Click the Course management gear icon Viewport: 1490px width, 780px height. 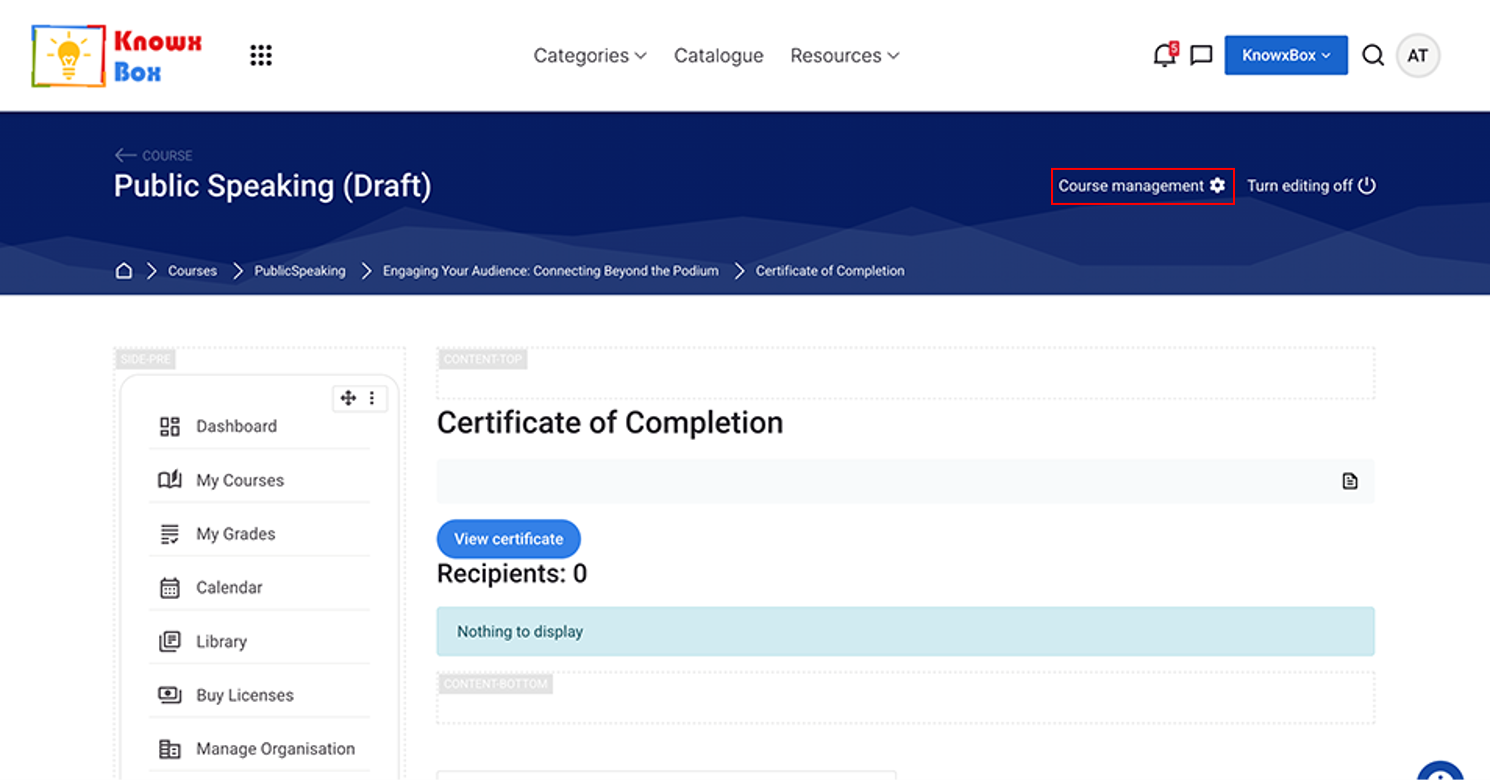1217,186
